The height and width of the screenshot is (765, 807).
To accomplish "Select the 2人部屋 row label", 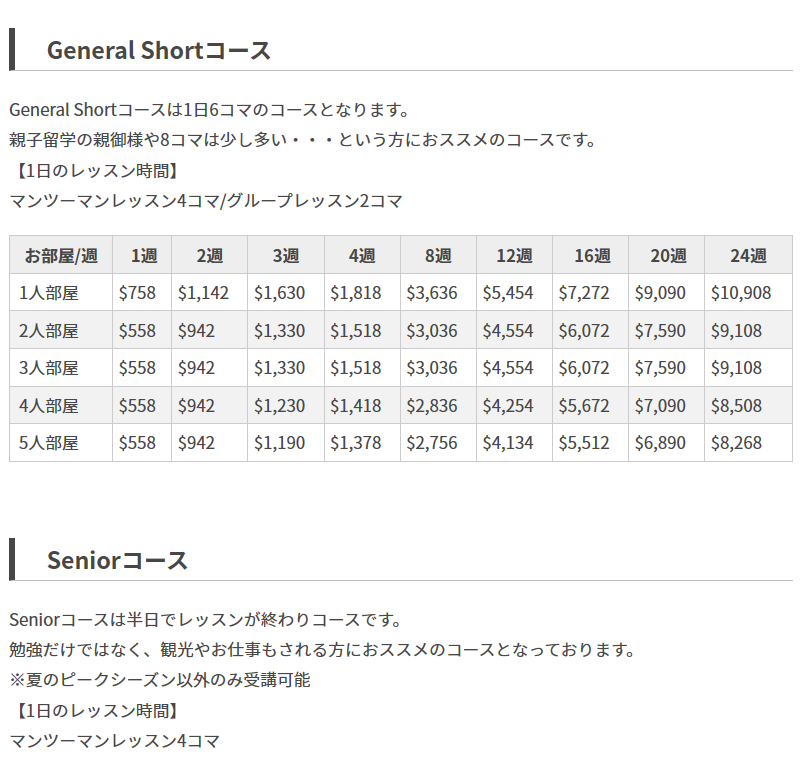I will [49, 330].
